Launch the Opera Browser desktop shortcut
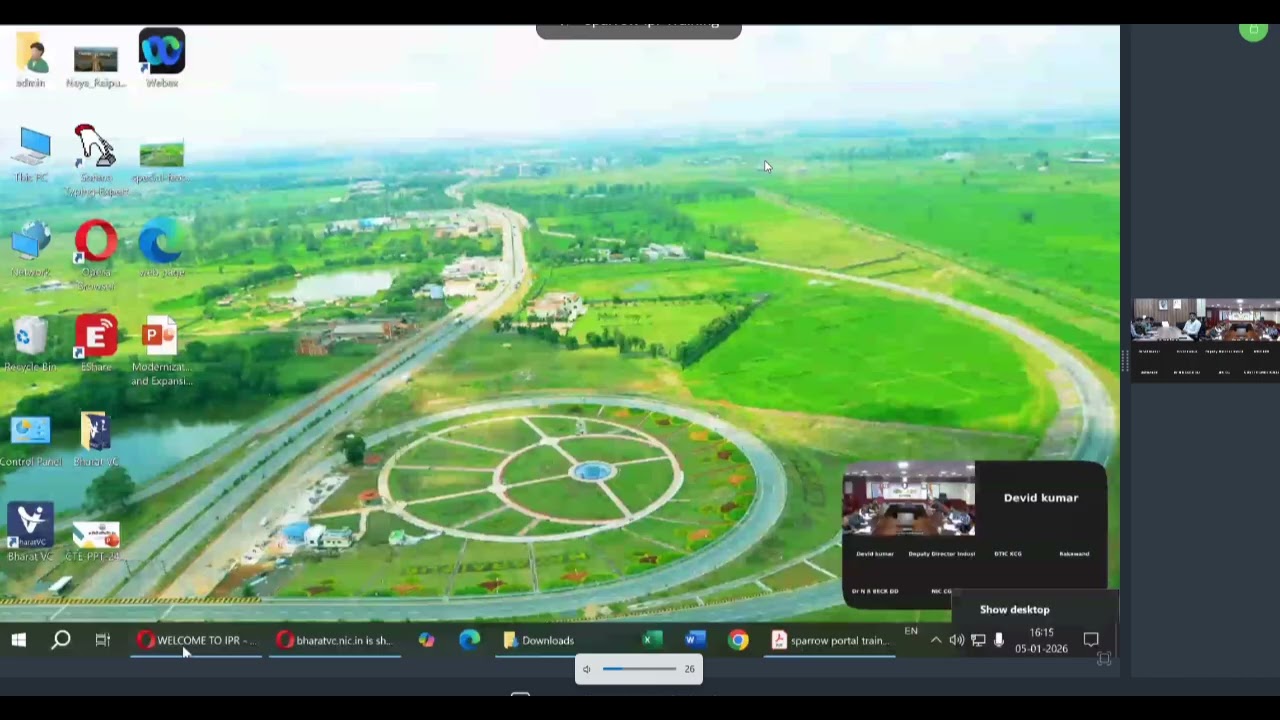 coord(96,254)
